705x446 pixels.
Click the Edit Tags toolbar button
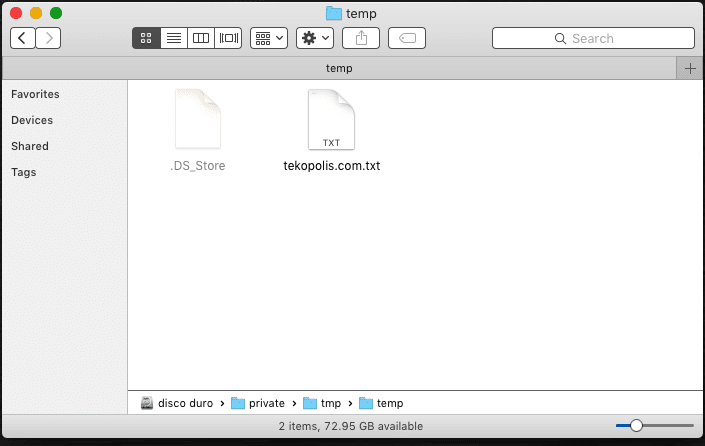[407, 38]
